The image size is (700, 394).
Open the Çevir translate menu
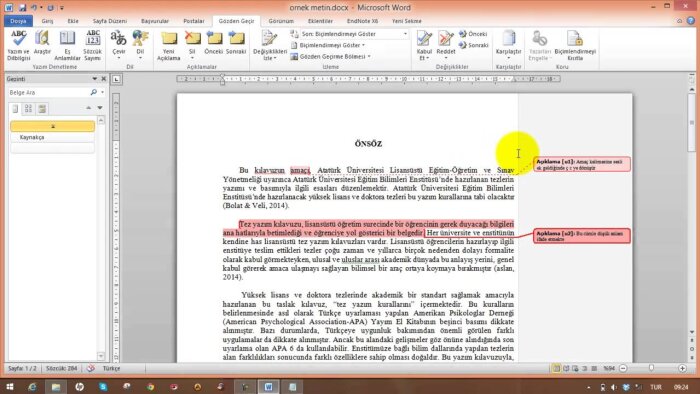(x=119, y=45)
